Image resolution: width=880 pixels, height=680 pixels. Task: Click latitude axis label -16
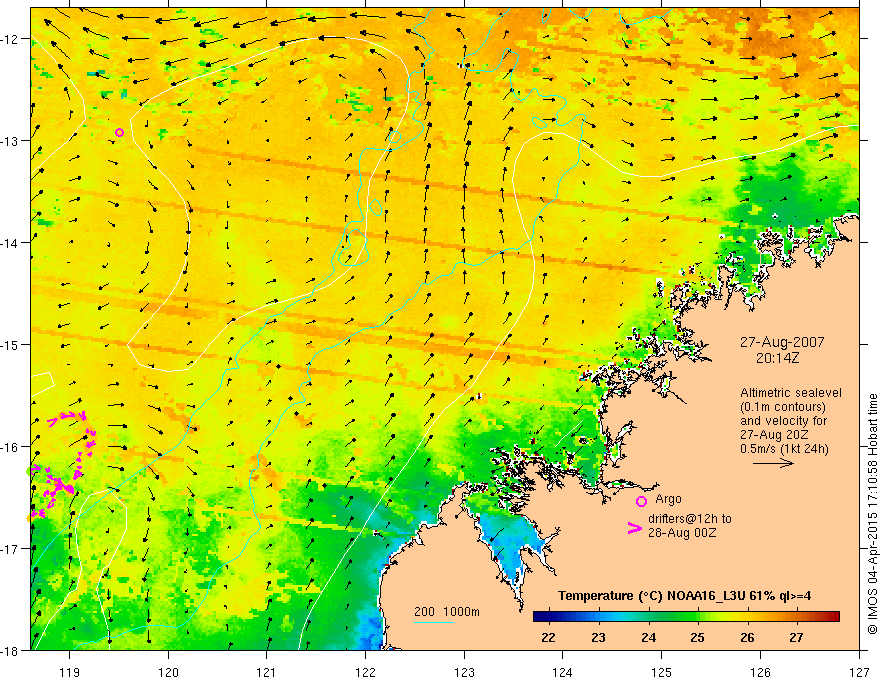[x=11, y=447]
